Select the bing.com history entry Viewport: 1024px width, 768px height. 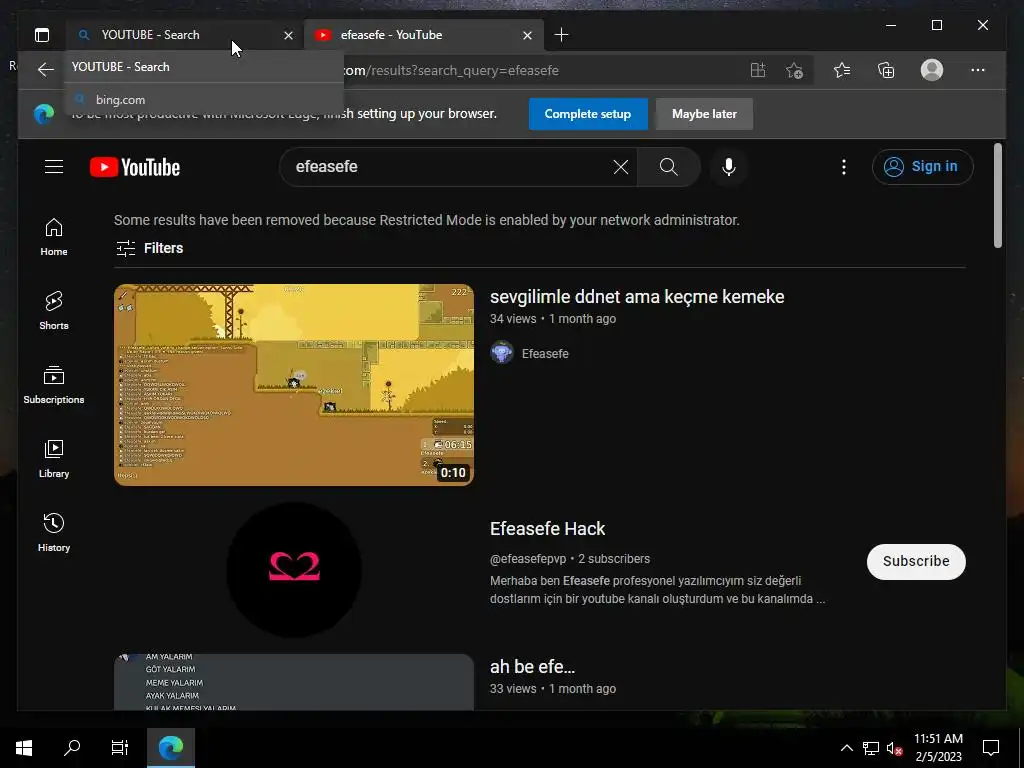click(204, 100)
